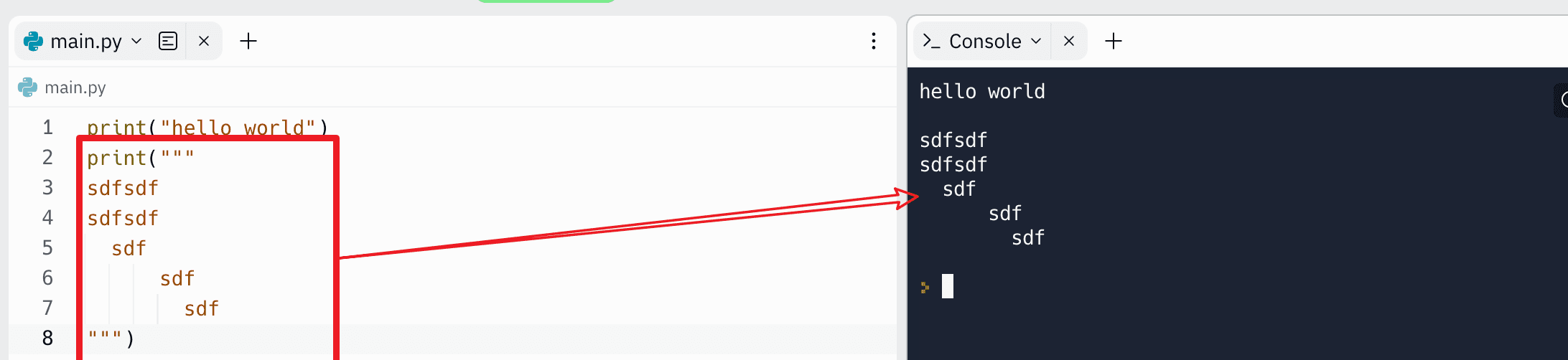Viewport: 1568px width, 360px height.
Task: Add a new tab next to Console
Action: point(1114,41)
